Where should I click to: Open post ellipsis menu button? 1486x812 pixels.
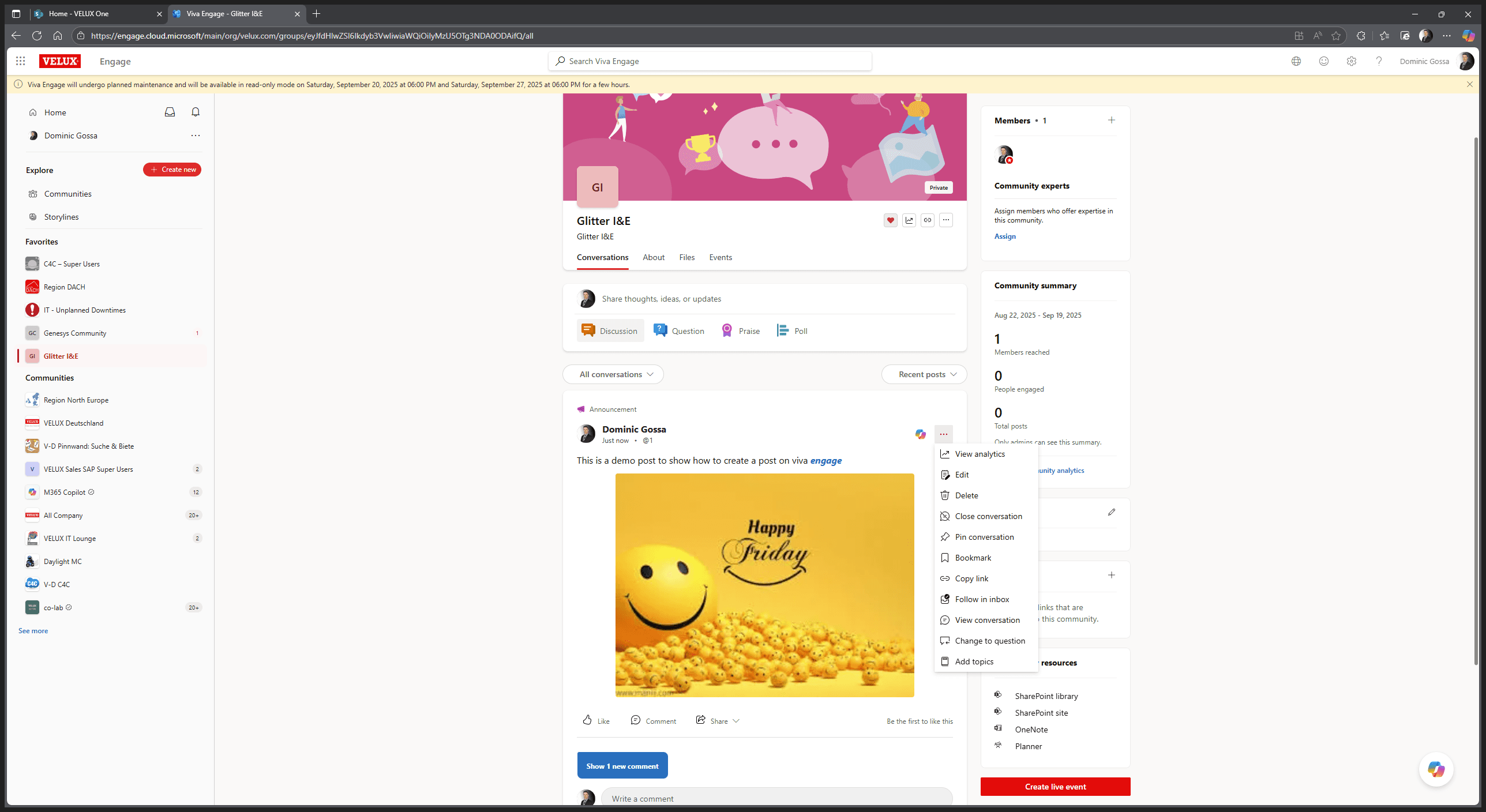[x=944, y=434]
